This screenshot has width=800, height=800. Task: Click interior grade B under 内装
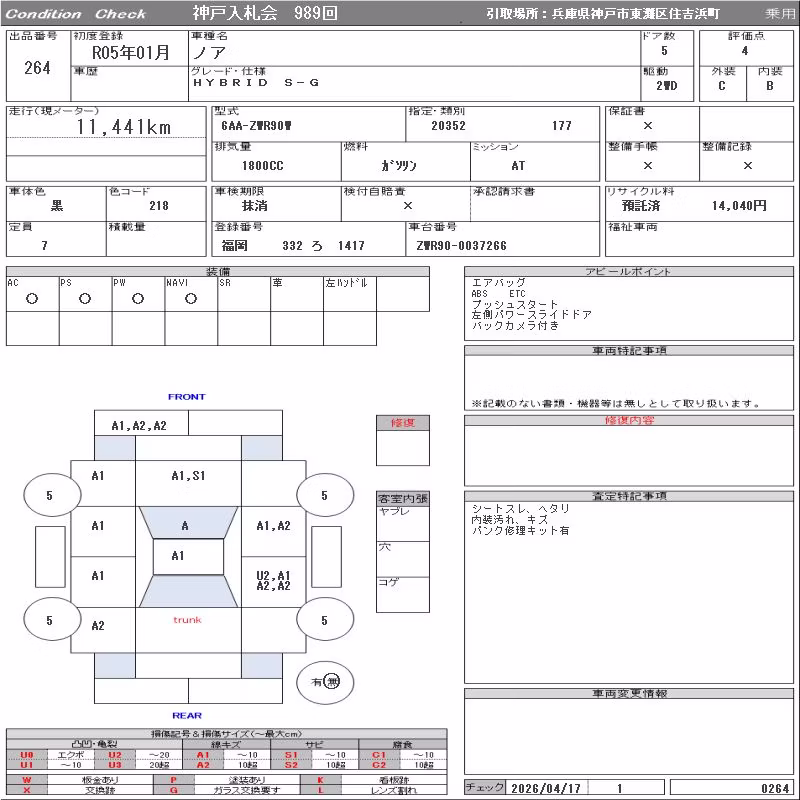[769, 86]
